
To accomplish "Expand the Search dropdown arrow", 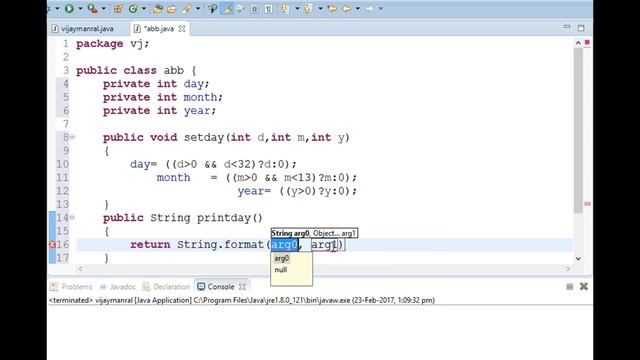I will (198, 9).
